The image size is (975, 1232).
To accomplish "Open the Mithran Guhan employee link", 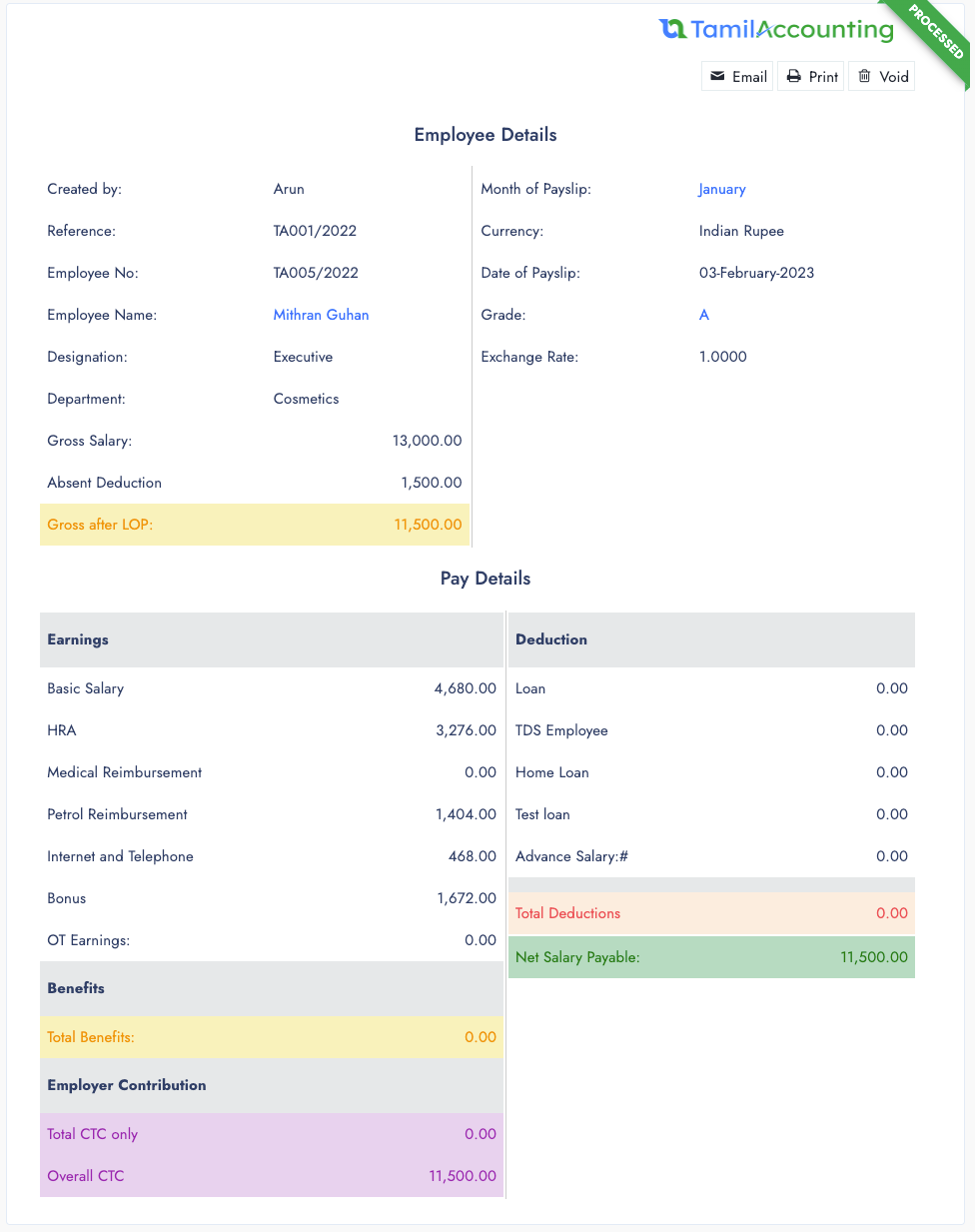I will click(322, 315).
